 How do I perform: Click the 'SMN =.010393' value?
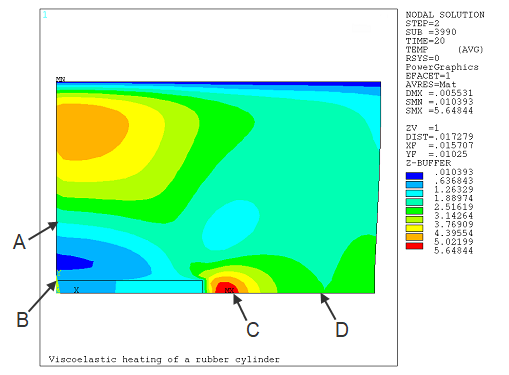click(439, 102)
